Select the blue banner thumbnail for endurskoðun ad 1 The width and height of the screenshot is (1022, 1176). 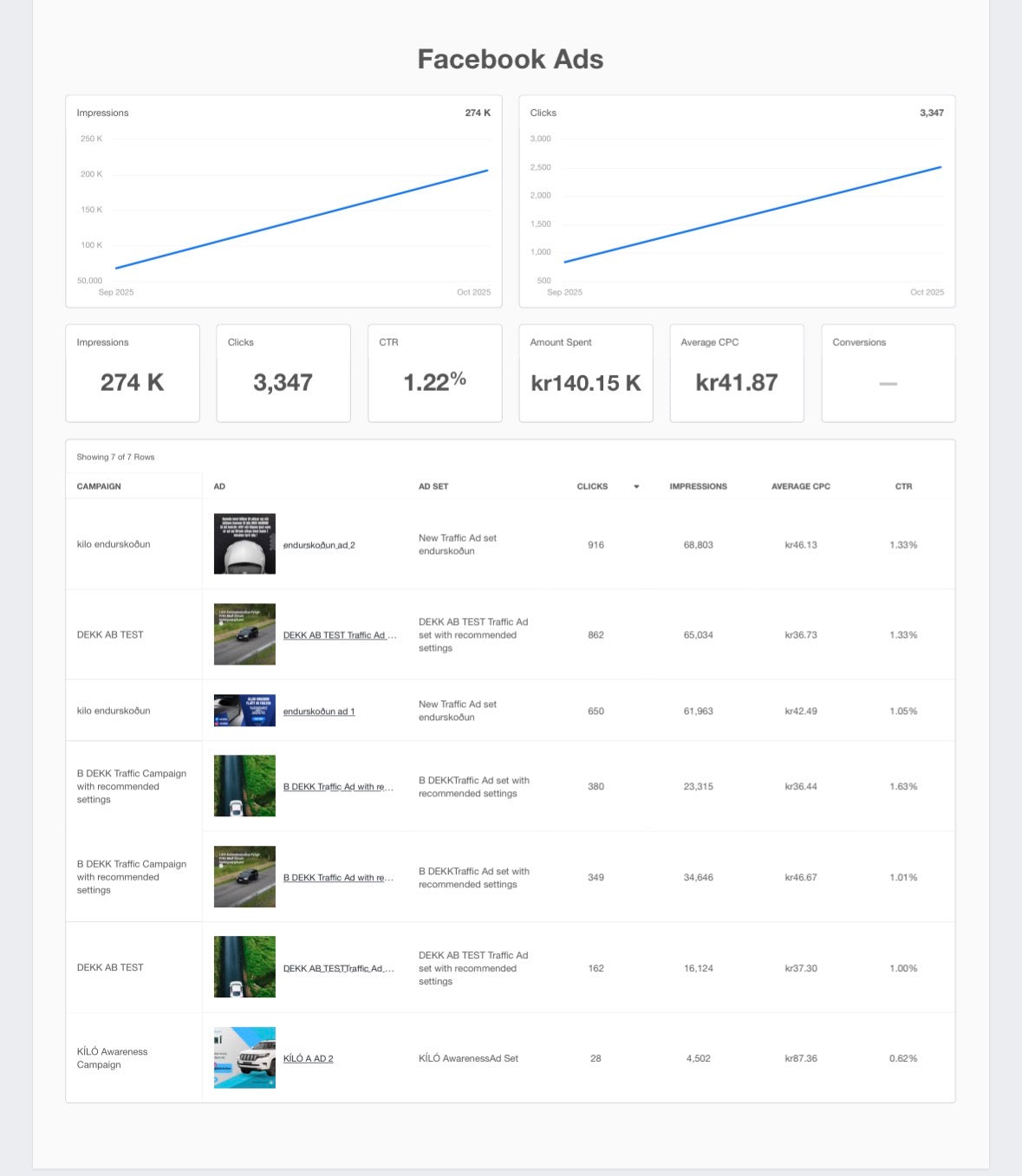point(244,711)
